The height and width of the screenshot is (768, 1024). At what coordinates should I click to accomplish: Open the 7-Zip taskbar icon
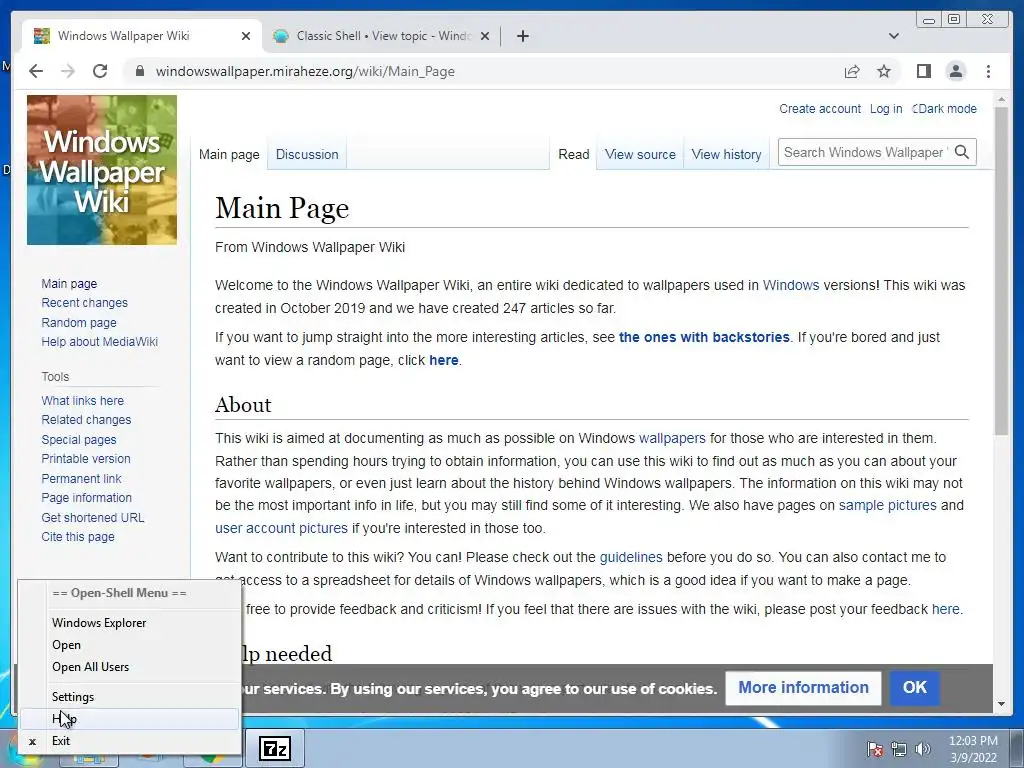click(274, 748)
